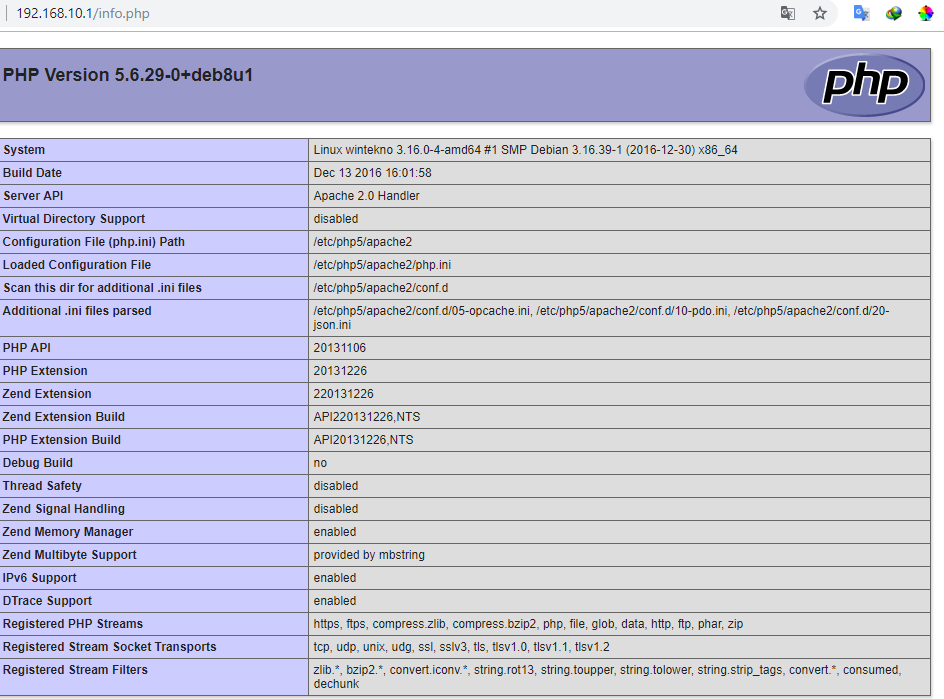Screen dimensions: 944x699
Task: Click the transports list 'tcp, udp, unix'
Action: coord(461,647)
